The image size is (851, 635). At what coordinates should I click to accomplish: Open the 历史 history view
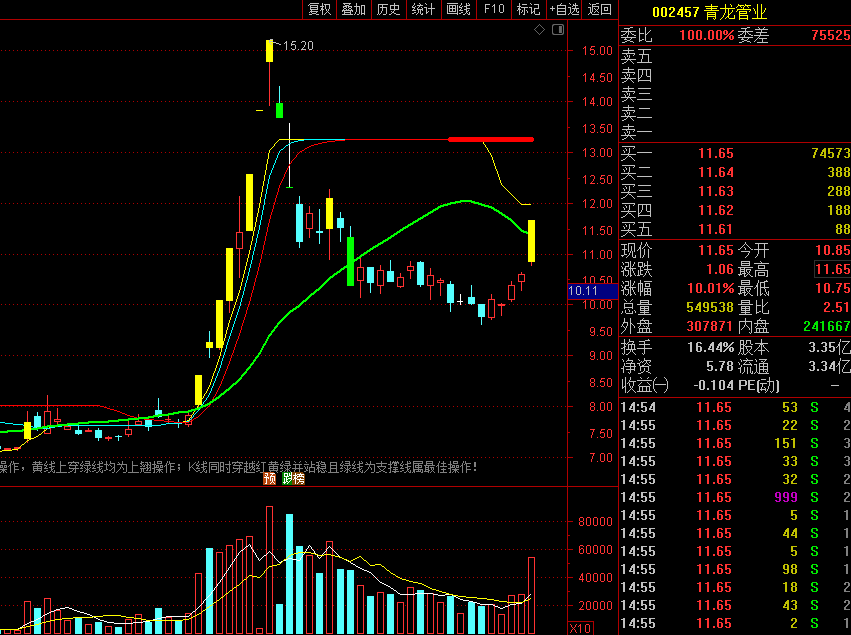(389, 9)
